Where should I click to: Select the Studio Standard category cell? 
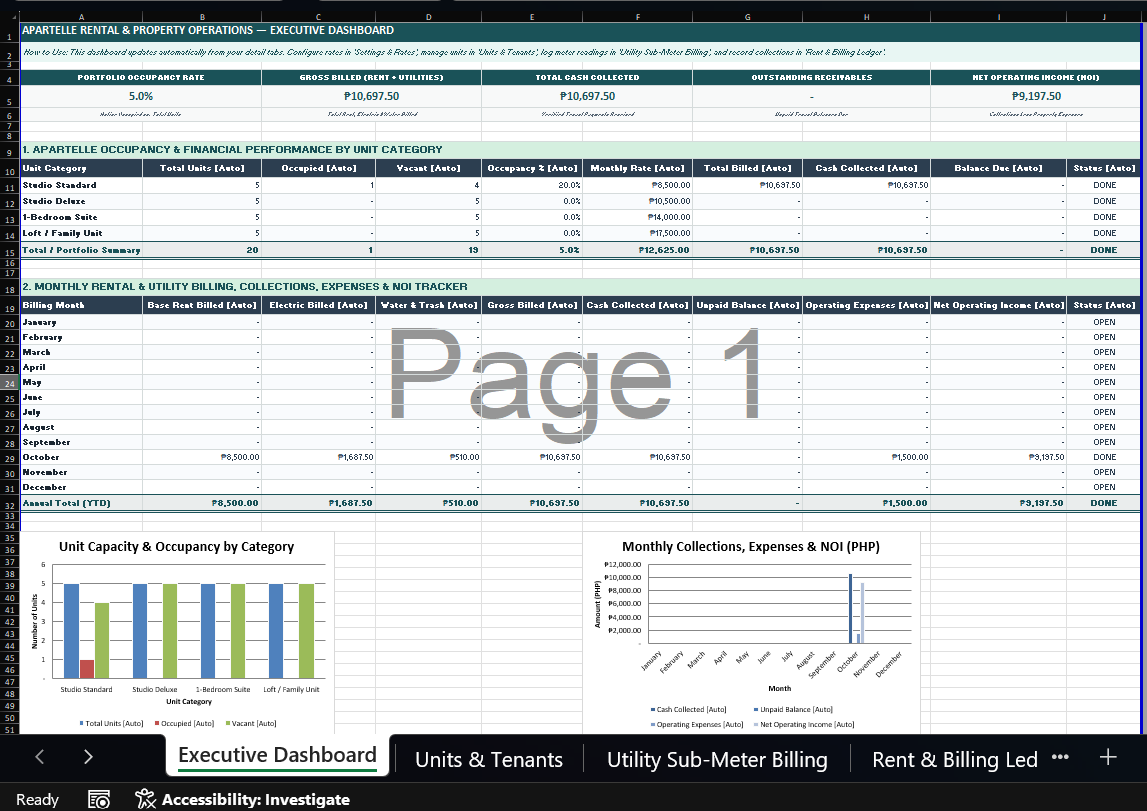(81, 185)
